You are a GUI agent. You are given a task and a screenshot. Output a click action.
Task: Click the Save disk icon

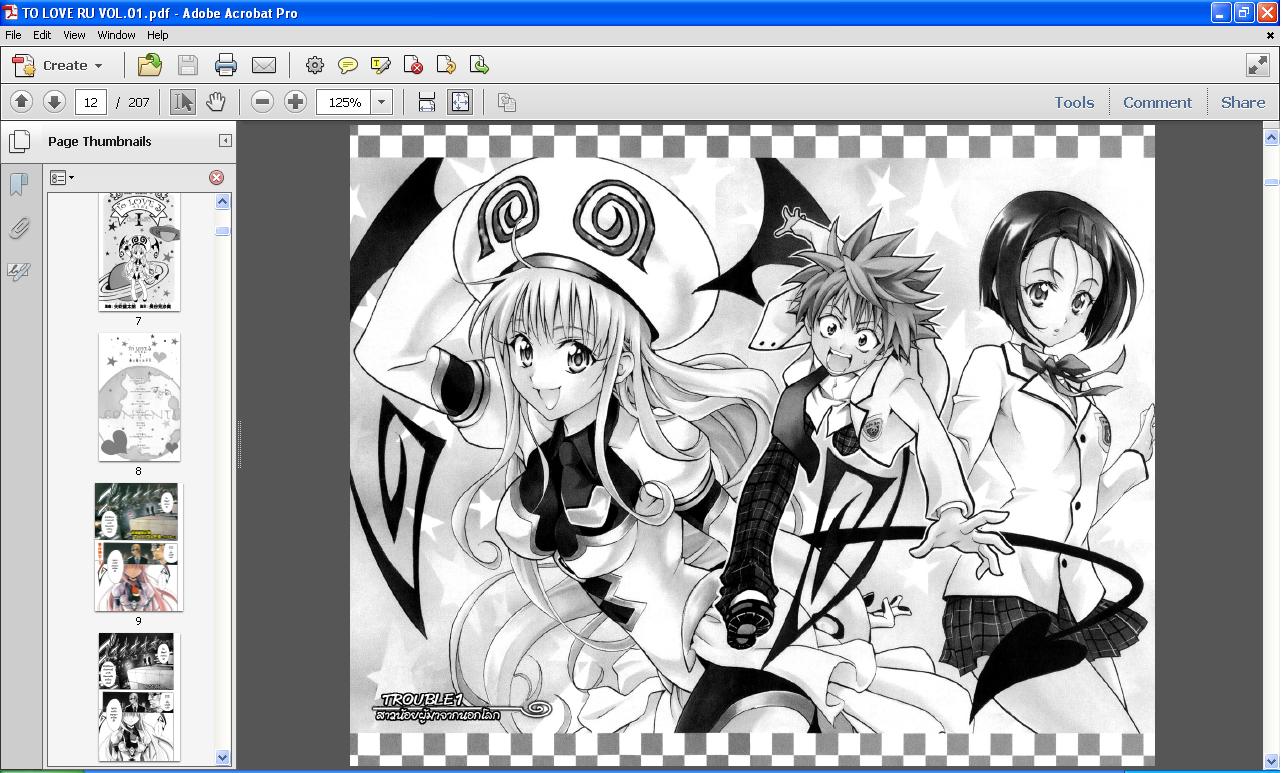pos(187,65)
